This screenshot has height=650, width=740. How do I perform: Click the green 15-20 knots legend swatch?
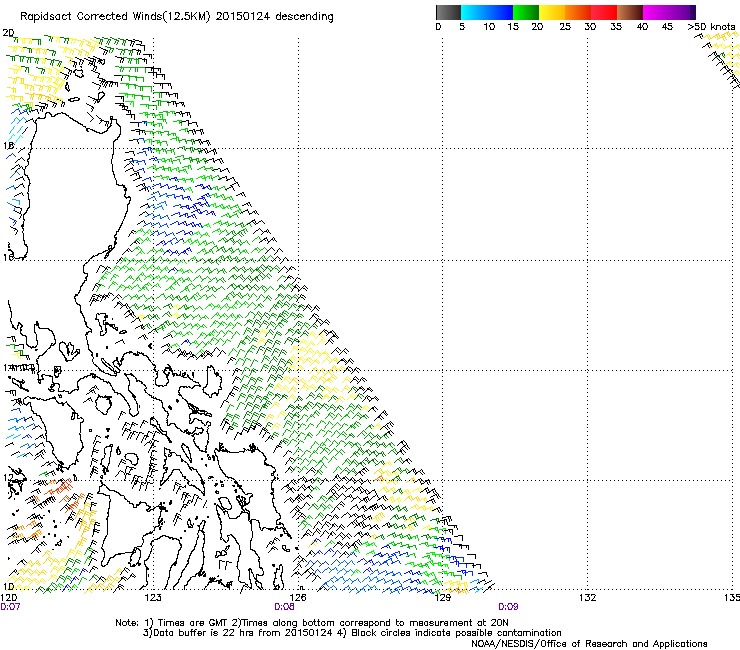526,12
